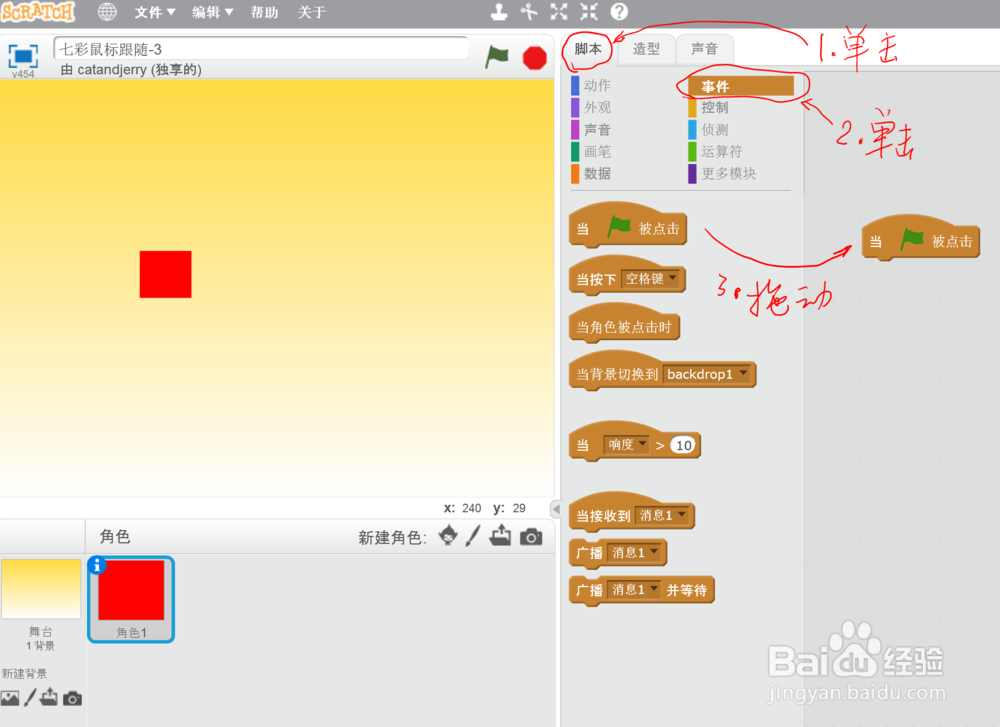The width and height of the screenshot is (1000, 727).
Task: Edit the project title input field
Action: (x=260, y=47)
